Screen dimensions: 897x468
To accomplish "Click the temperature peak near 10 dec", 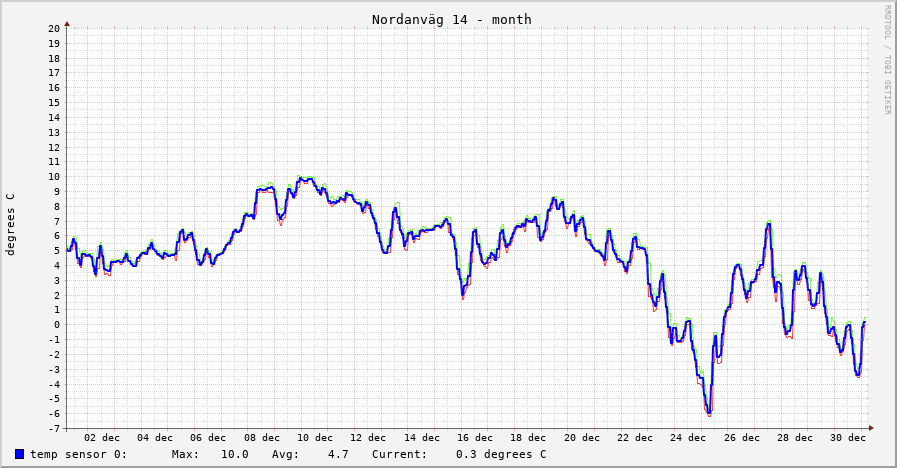I will 301,178.
